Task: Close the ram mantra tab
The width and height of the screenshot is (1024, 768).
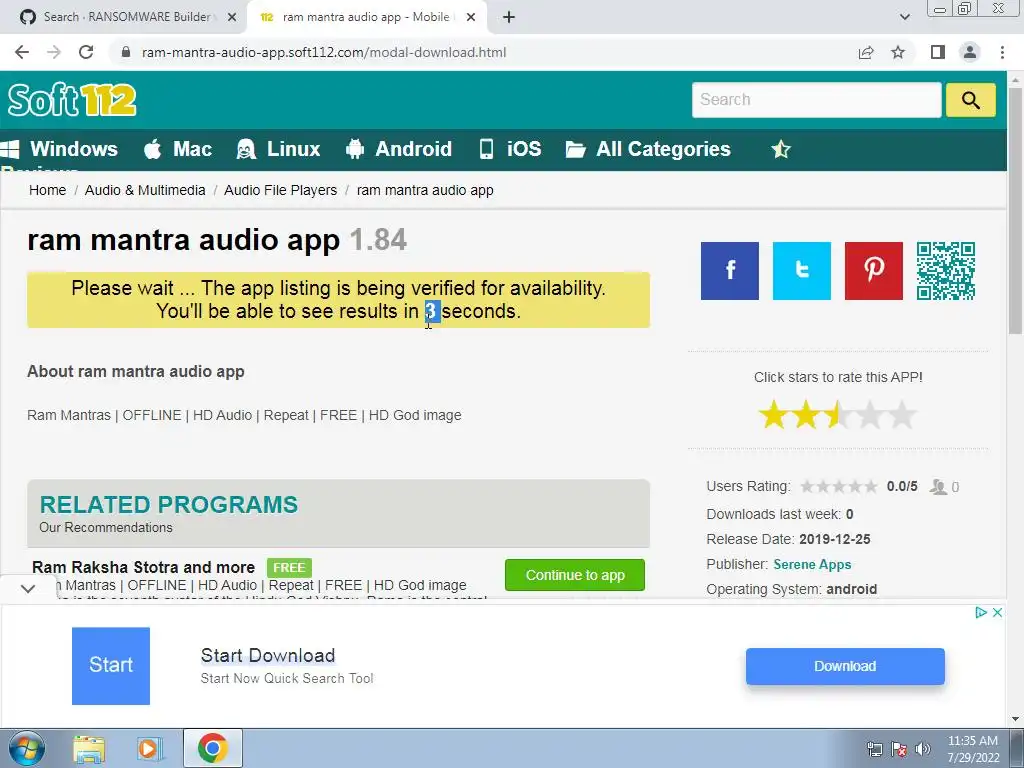Action: [471, 18]
